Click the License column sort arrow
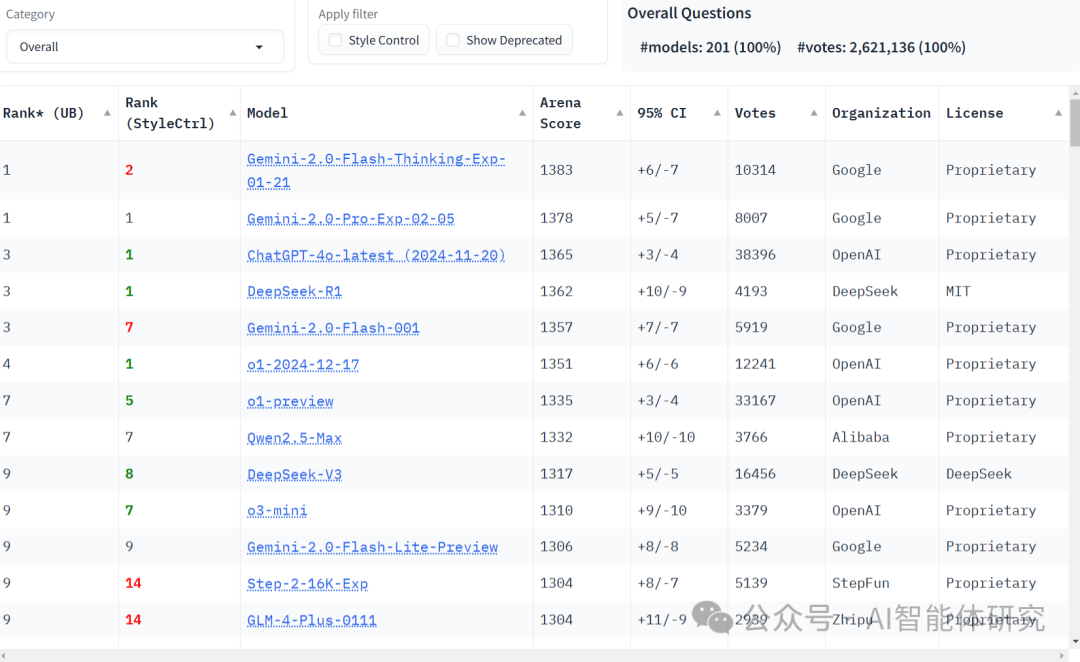Screen dimensions: 1080x662 1058,113
